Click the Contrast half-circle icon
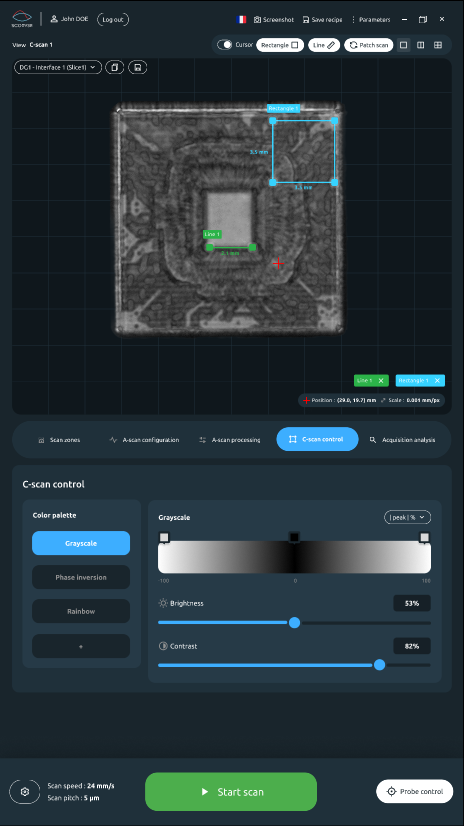Viewport: 464px width, 826px height. 163,646
